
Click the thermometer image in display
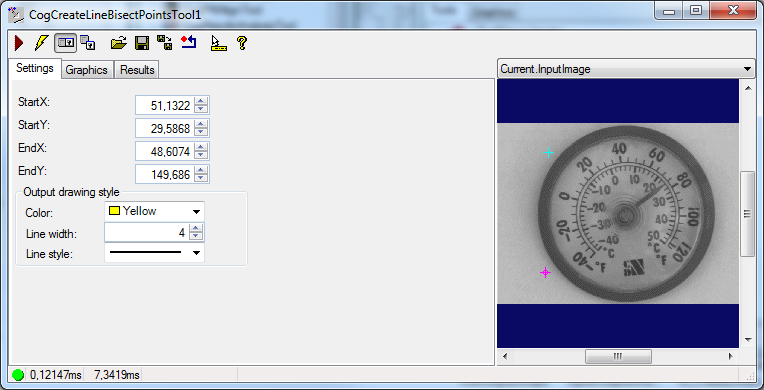click(x=618, y=214)
